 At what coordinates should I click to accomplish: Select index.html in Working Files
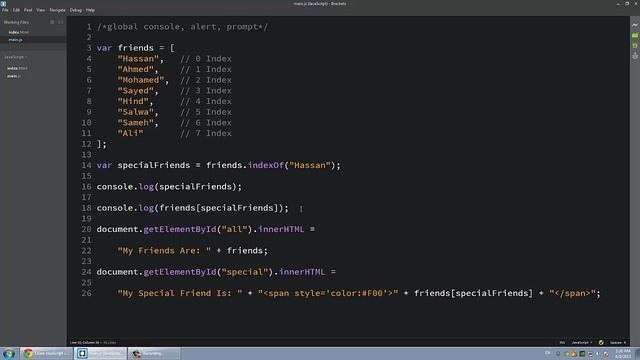click(x=19, y=32)
